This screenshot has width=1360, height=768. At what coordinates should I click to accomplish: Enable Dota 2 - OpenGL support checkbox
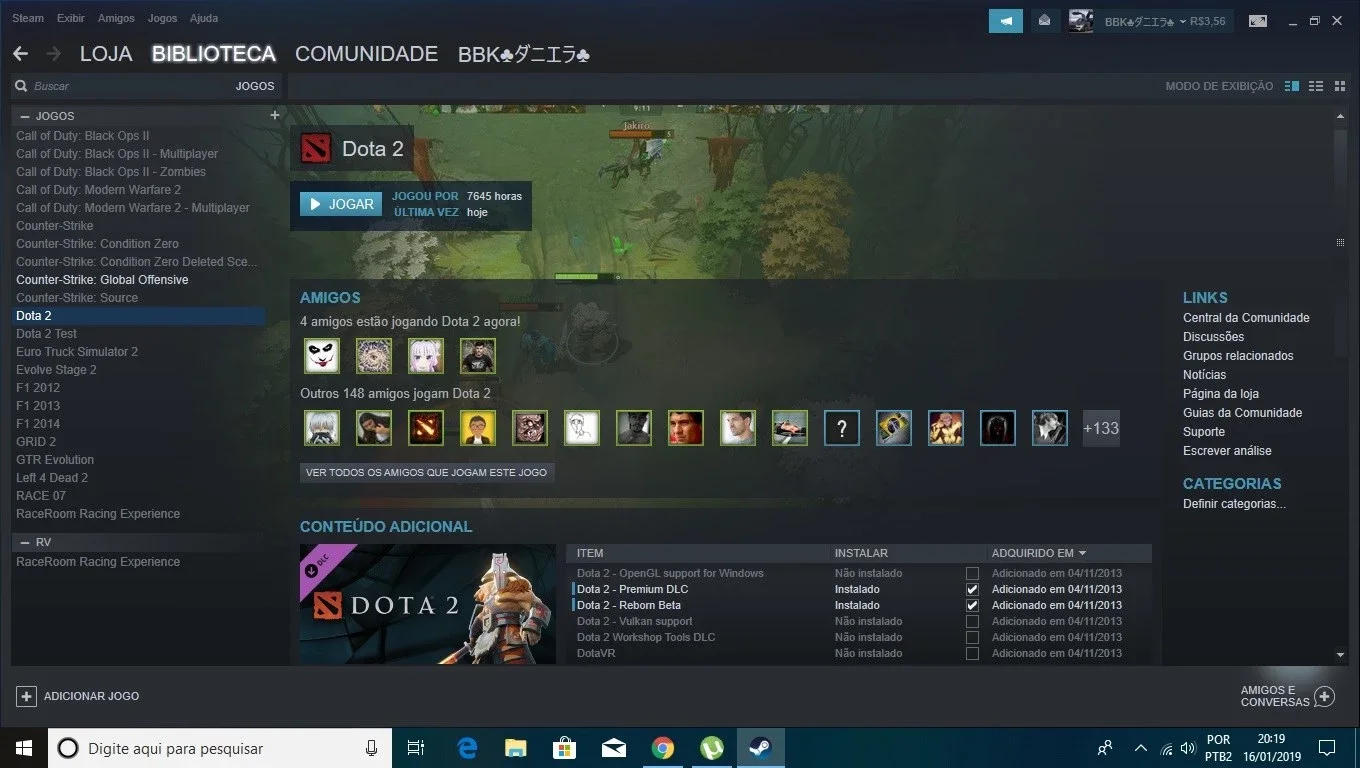coord(972,574)
